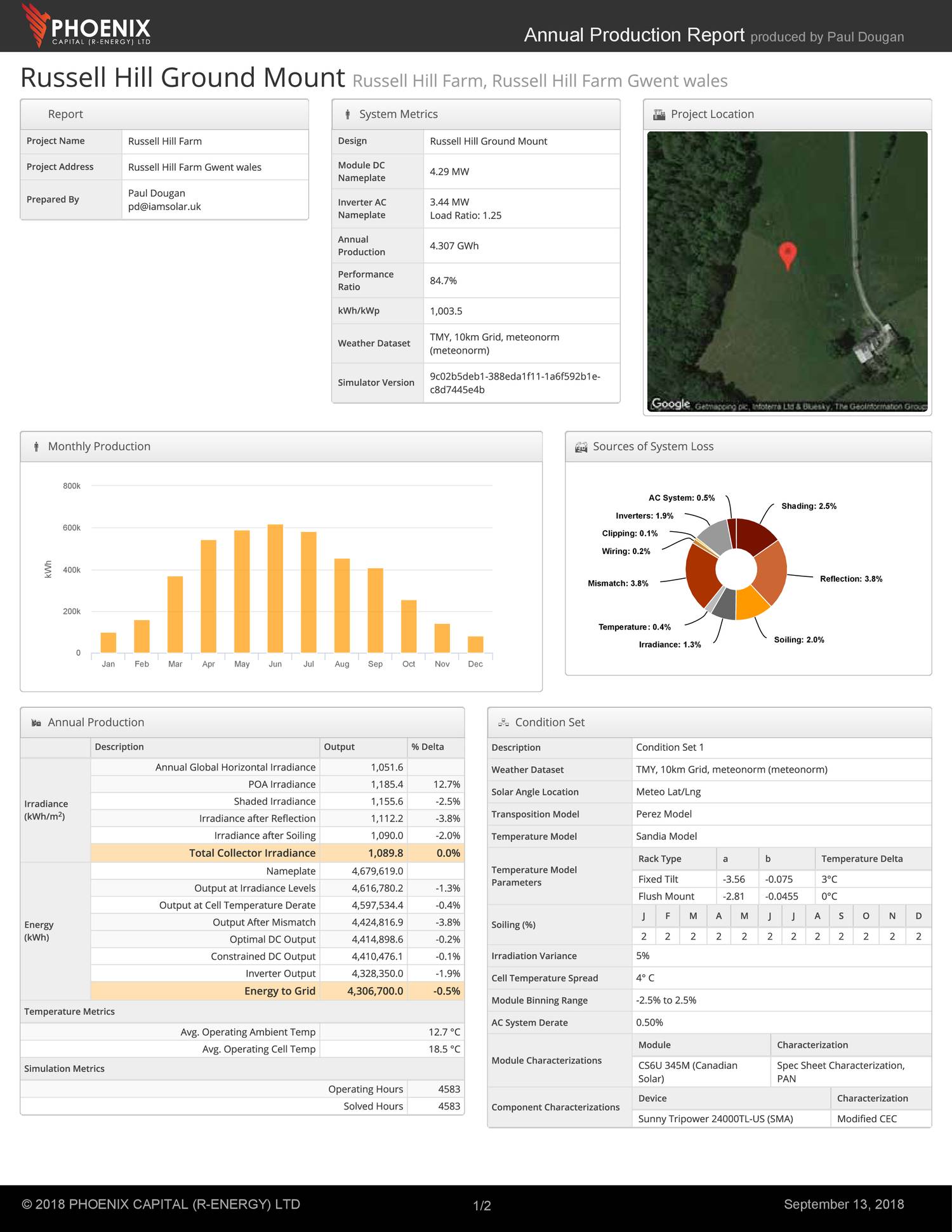952x1232 pixels.
Task: Click the December bar in the chart
Action: [x=475, y=644]
